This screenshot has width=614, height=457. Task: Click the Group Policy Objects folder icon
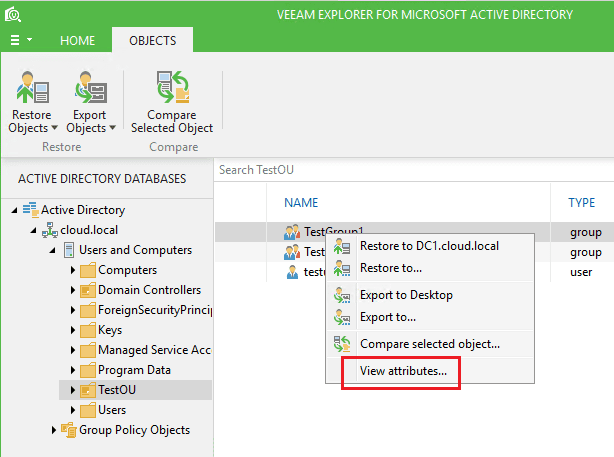[x=69, y=430]
